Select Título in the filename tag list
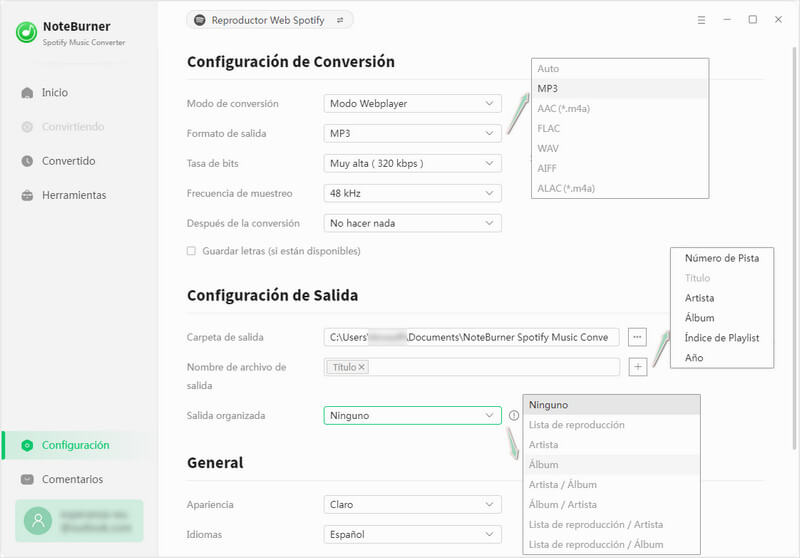This screenshot has height=558, width=800. [722, 278]
